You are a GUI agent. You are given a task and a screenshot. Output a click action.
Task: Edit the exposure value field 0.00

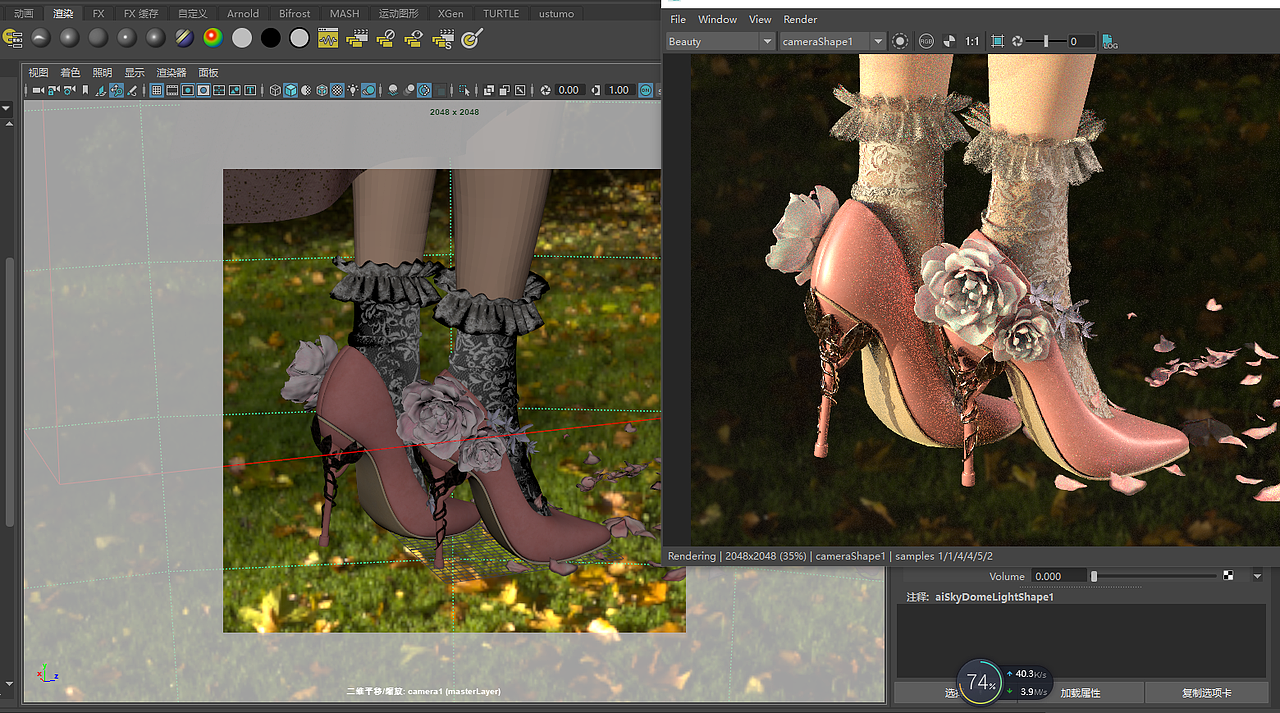(569, 90)
